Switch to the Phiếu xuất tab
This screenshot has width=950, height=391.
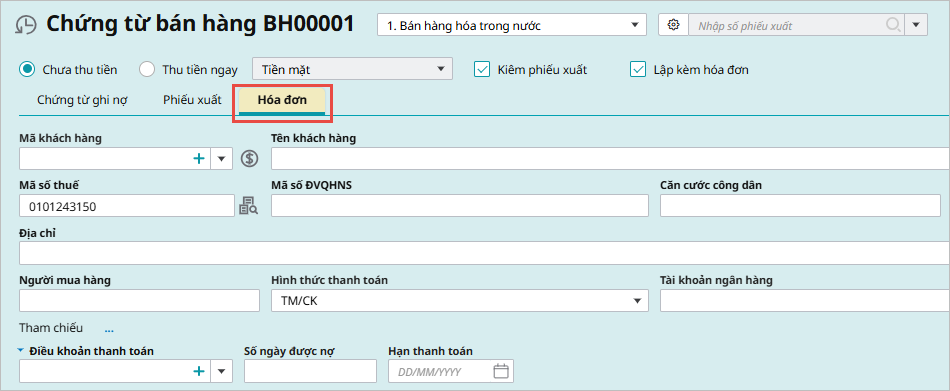(x=192, y=100)
